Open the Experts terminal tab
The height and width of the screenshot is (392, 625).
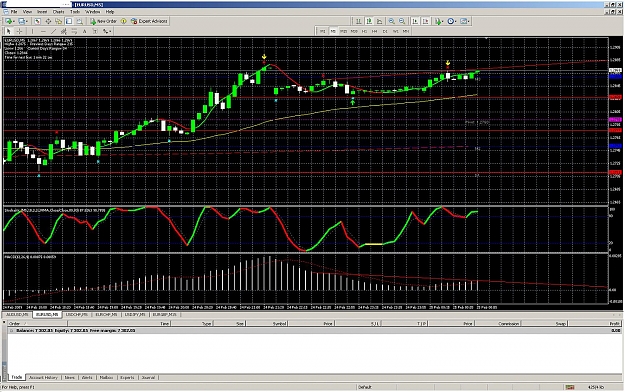point(127,377)
